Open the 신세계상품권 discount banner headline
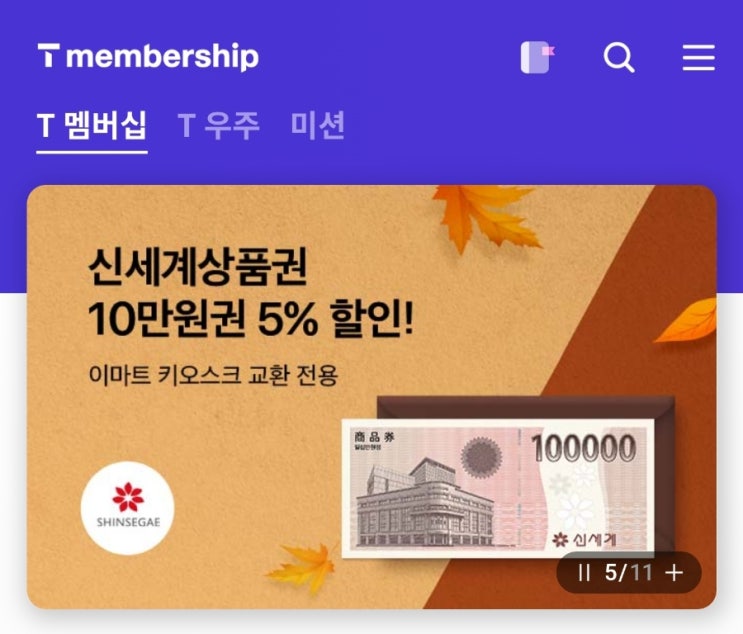 point(198,266)
